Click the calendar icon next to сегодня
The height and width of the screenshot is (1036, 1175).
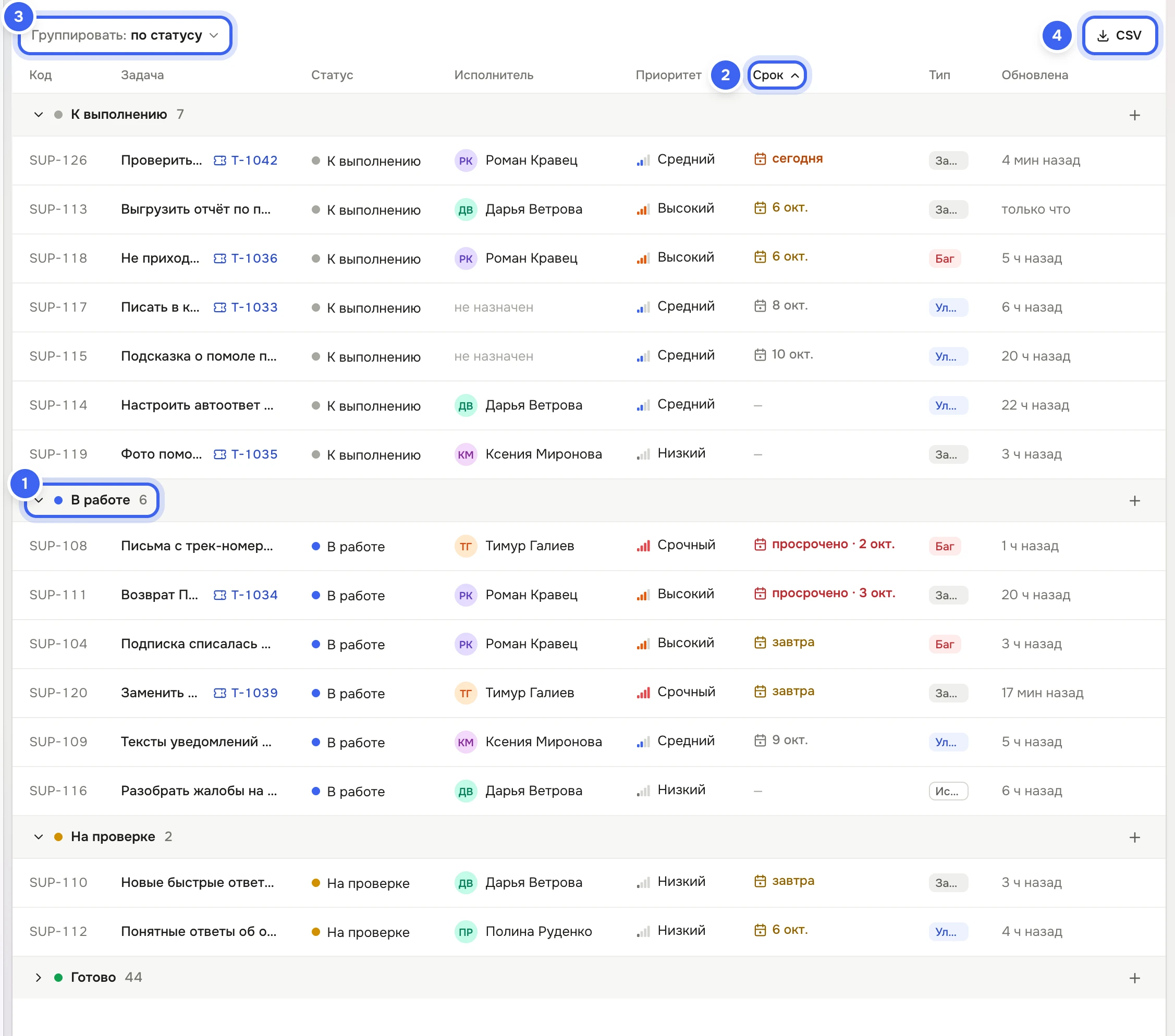[760, 158]
